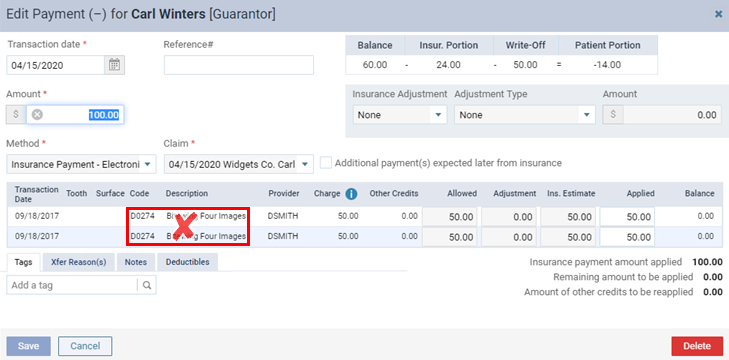Select the Deductibles tab
The width and height of the screenshot is (729, 360).
point(188,262)
